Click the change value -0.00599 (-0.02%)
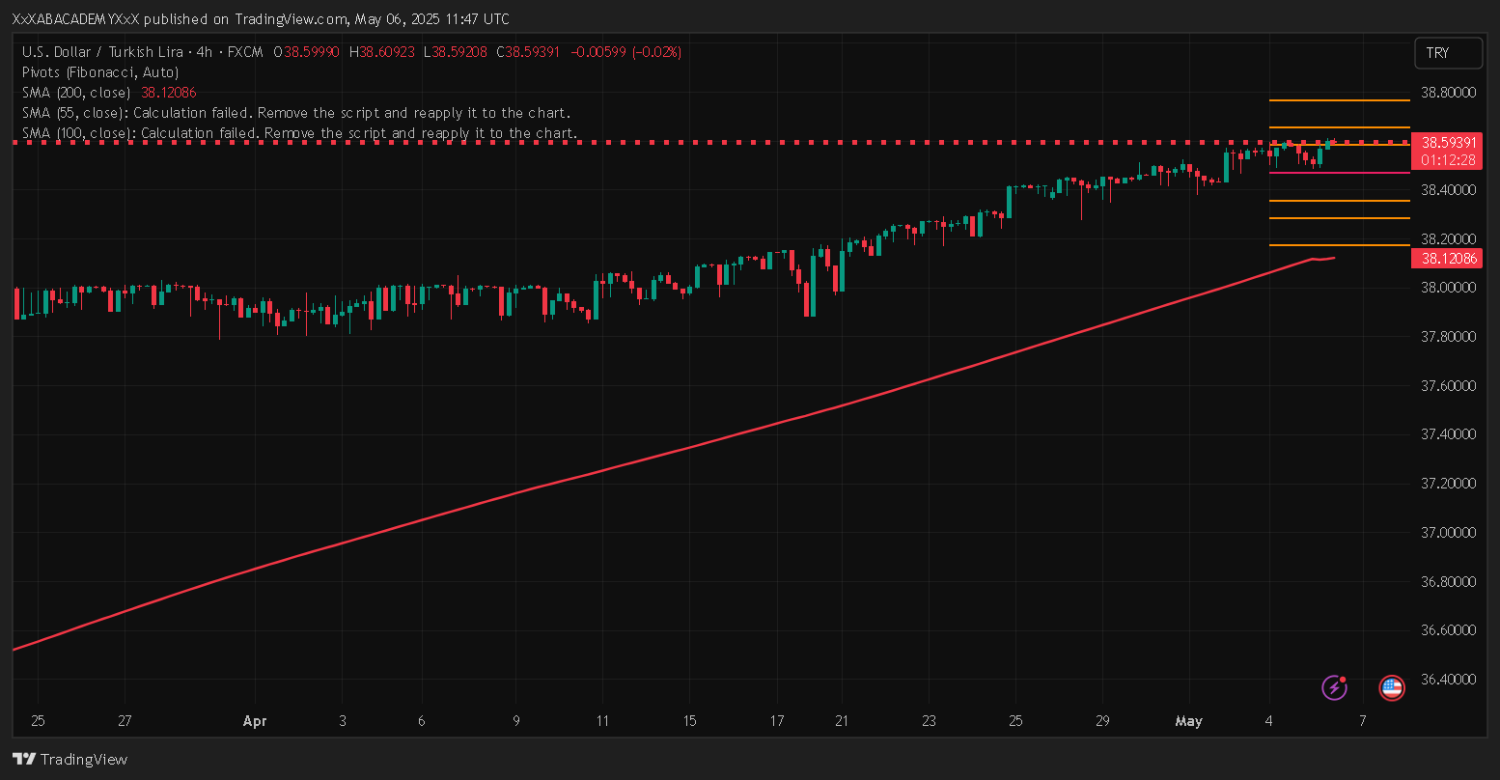Screen dimensions: 1500x780 point(625,52)
